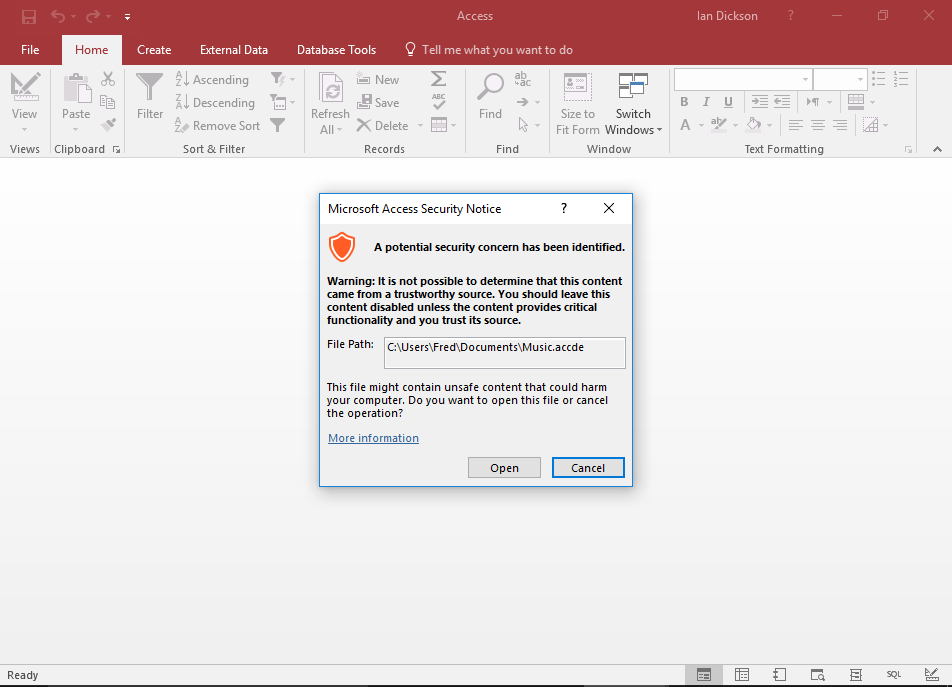The image size is (952, 687).
Task: Click Delete record button
Action: [382, 126]
